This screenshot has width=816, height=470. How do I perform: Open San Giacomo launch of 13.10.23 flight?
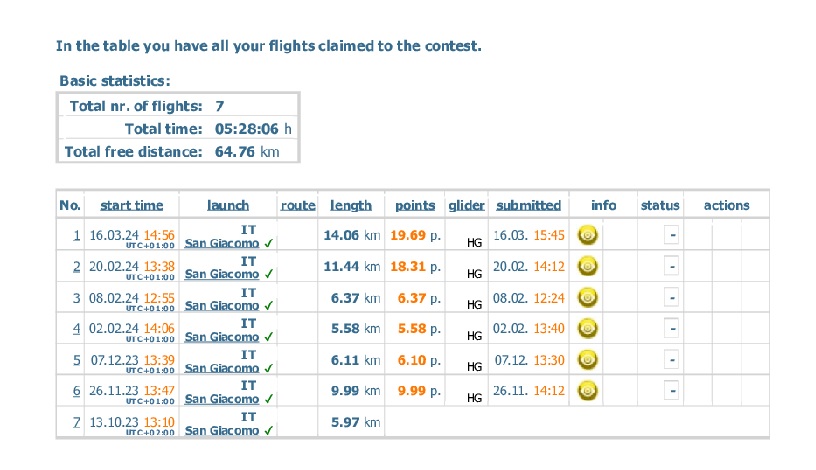click(222, 430)
